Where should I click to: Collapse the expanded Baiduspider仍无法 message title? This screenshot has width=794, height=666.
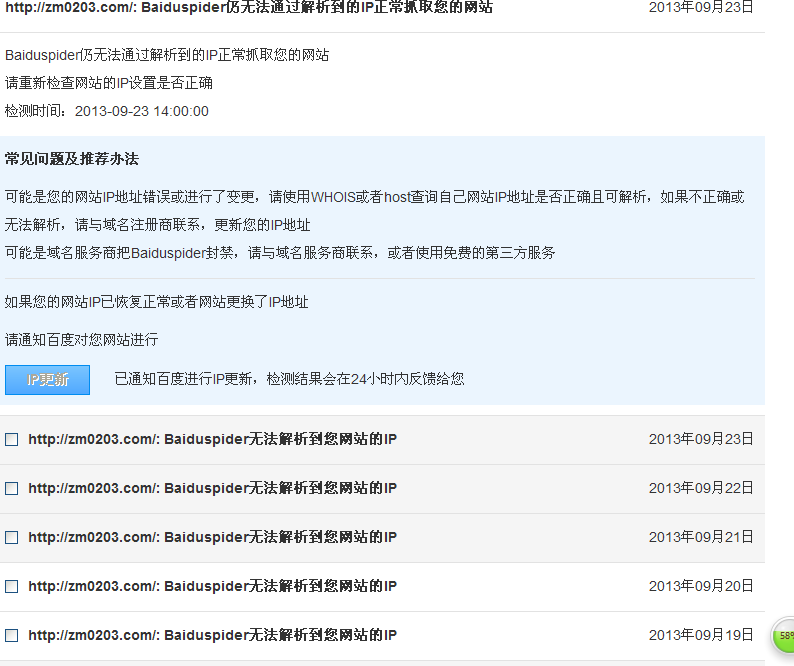coord(249,7)
